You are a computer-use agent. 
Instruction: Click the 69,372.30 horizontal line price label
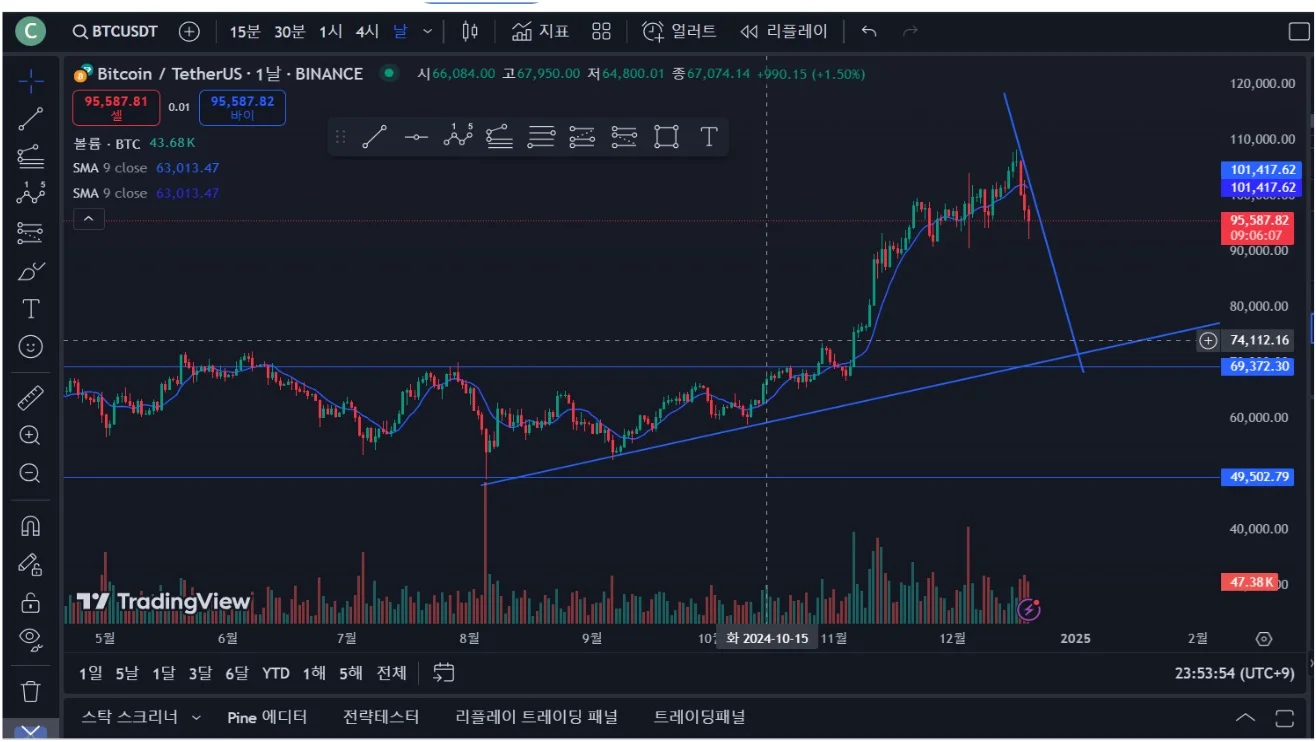point(1258,367)
